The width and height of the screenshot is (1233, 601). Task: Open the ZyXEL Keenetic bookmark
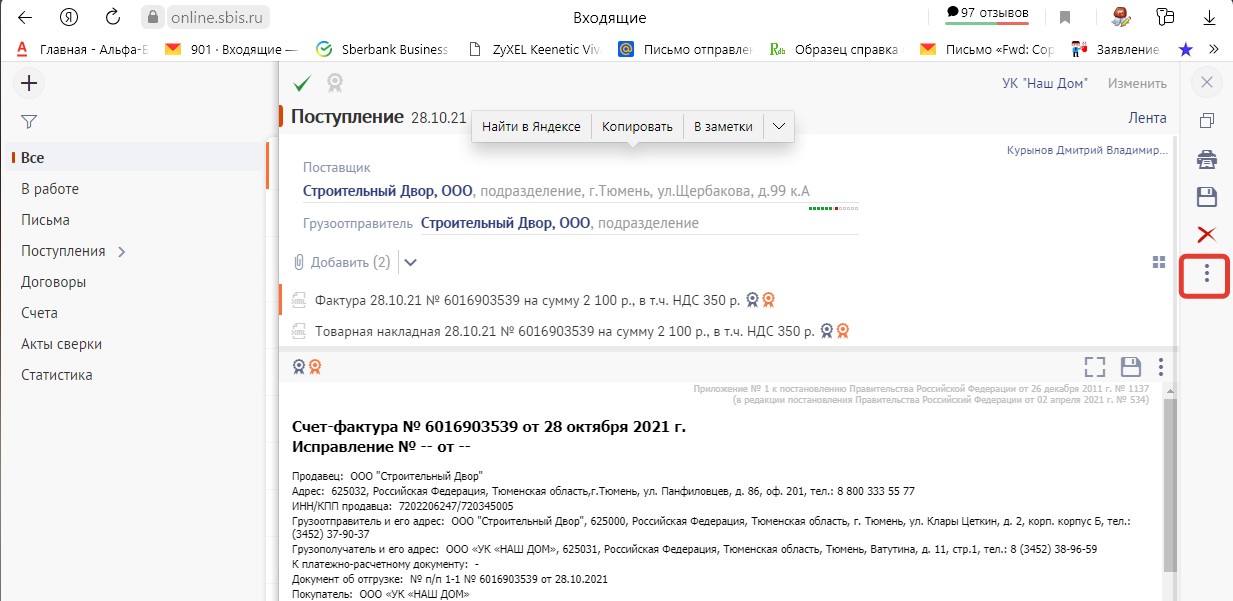[x=534, y=49]
